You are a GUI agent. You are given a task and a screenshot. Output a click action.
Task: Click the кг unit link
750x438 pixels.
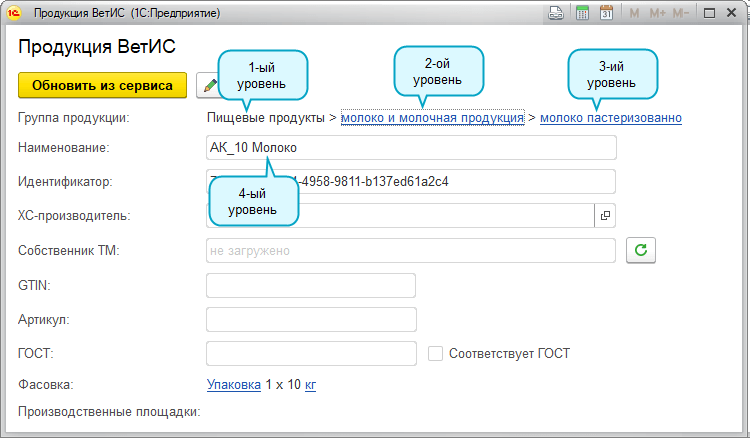[x=310, y=384]
